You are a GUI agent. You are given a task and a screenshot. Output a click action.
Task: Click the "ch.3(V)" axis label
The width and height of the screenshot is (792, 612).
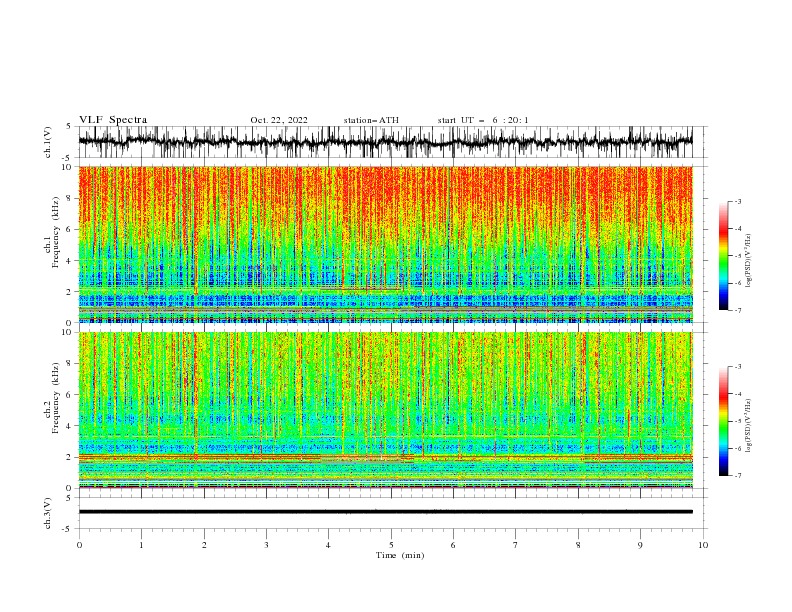click(48, 513)
